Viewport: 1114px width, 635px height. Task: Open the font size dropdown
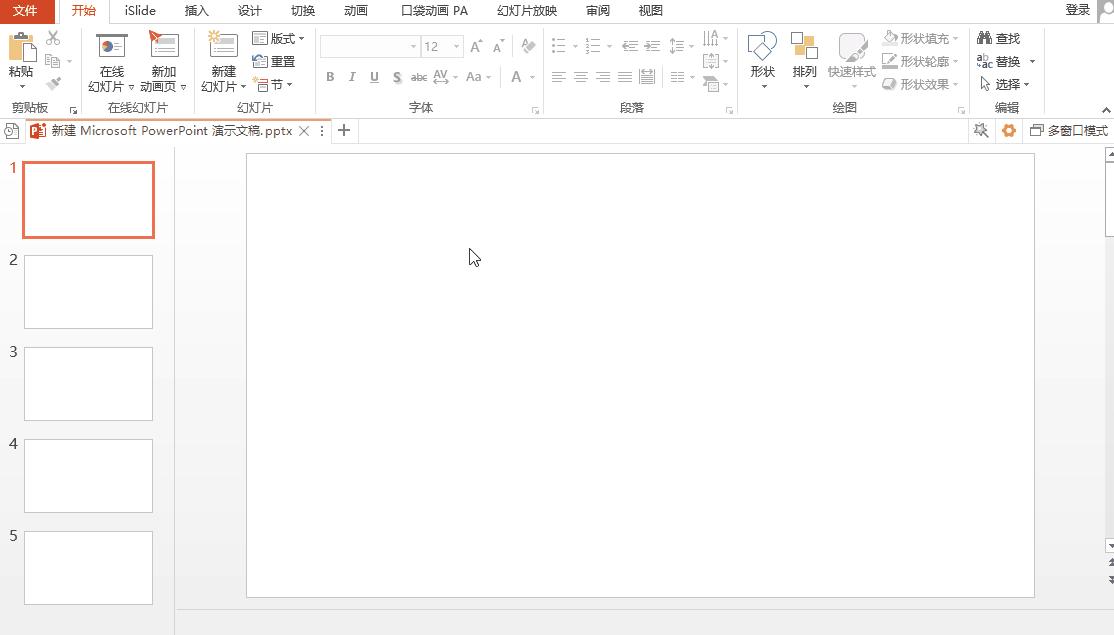point(458,46)
